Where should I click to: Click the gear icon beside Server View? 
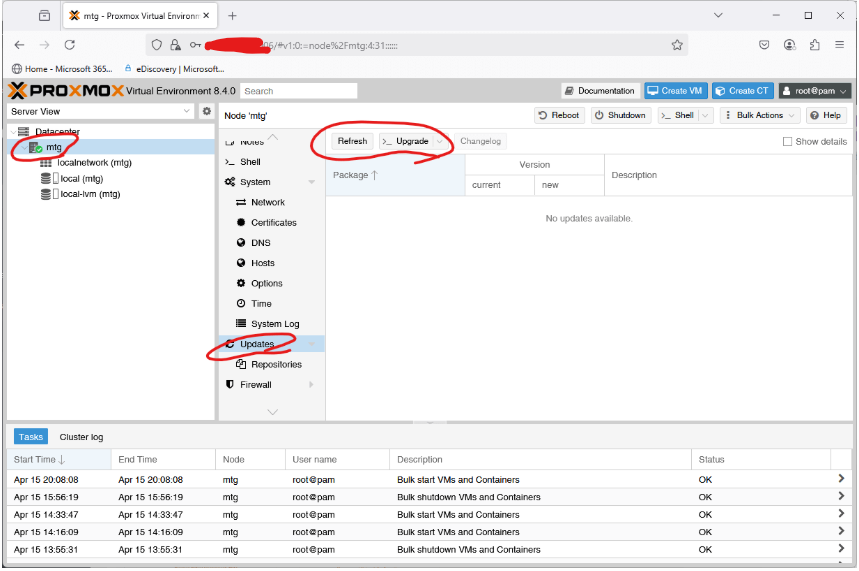click(x=207, y=112)
